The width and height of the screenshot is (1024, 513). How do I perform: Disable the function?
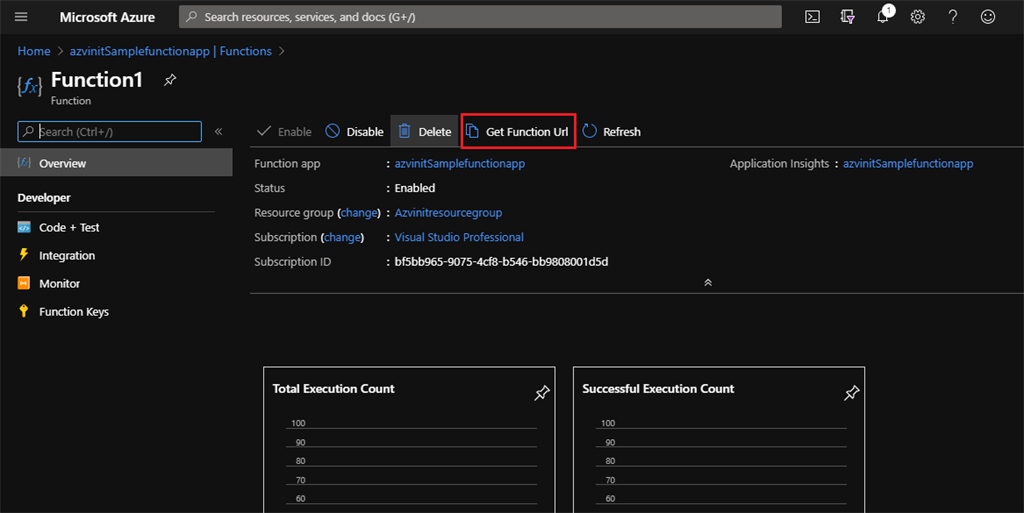click(355, 131)
